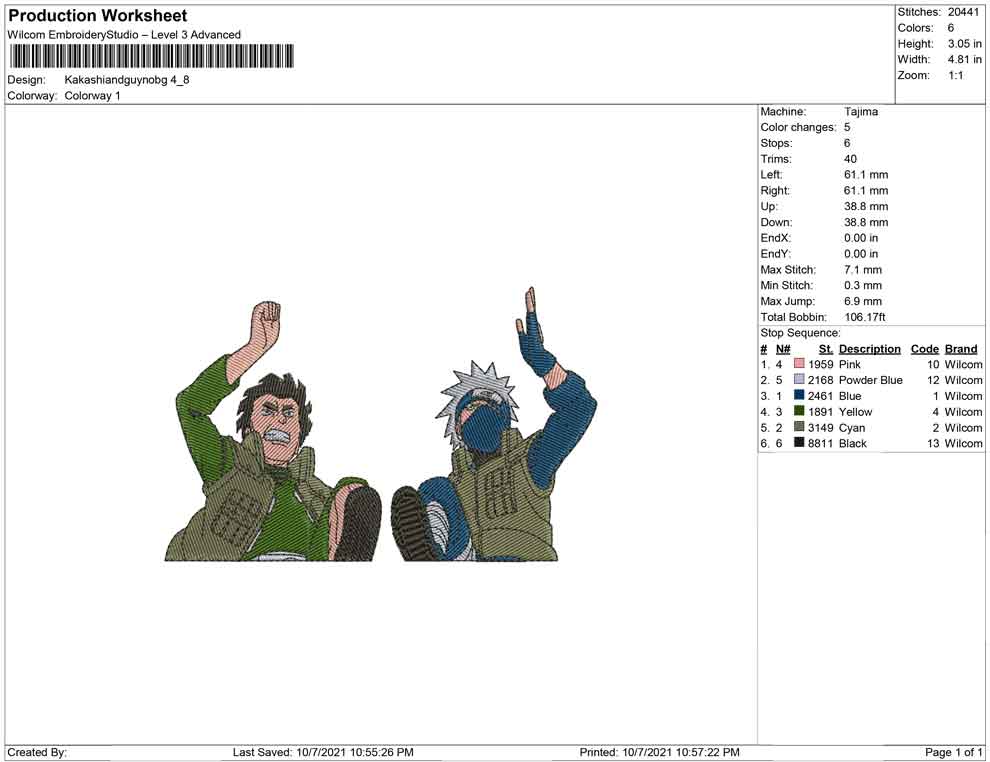Click the Trims value 40
The image size is (990, 762).
[850, 159]
